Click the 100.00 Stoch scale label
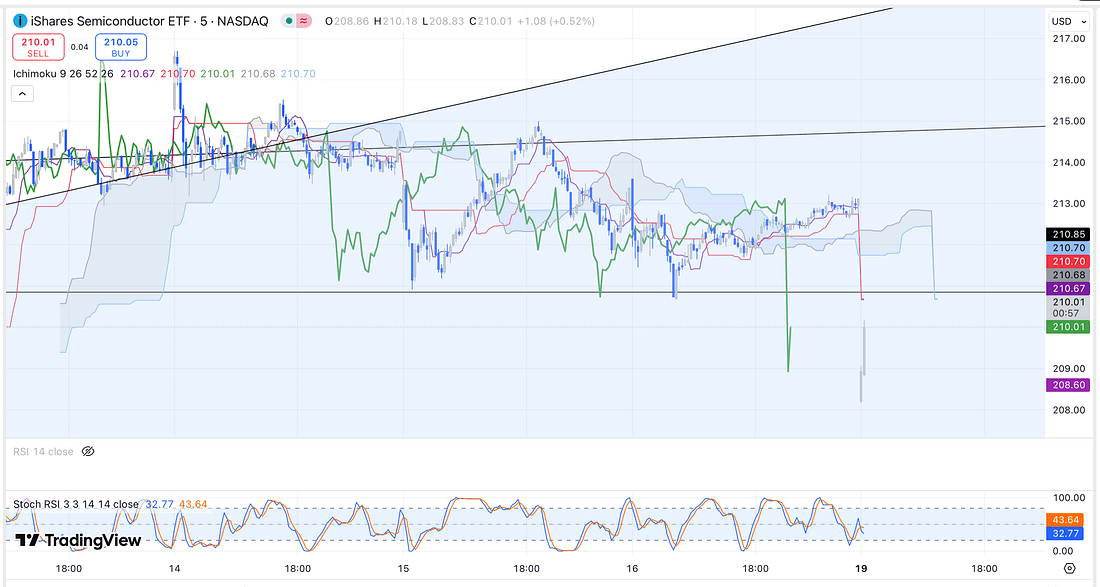 1068,498
